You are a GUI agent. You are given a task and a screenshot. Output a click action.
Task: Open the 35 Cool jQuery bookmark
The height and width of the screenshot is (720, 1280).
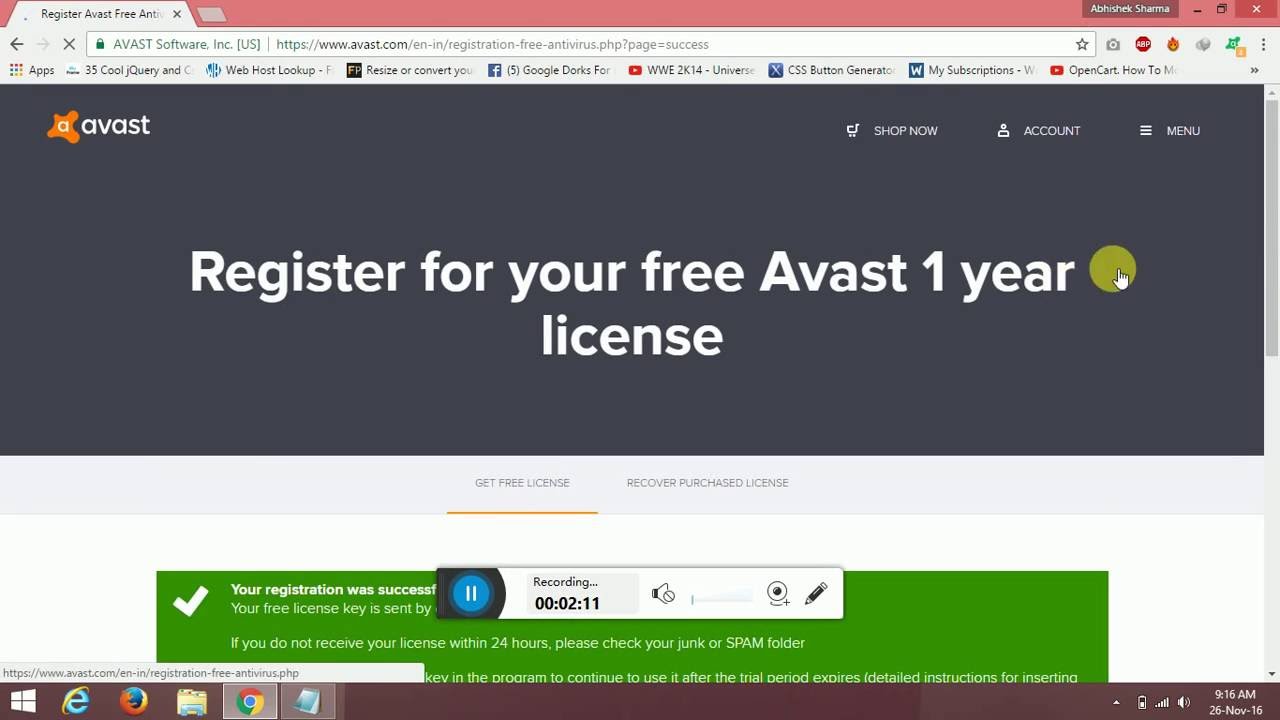[x=130, y=70]
